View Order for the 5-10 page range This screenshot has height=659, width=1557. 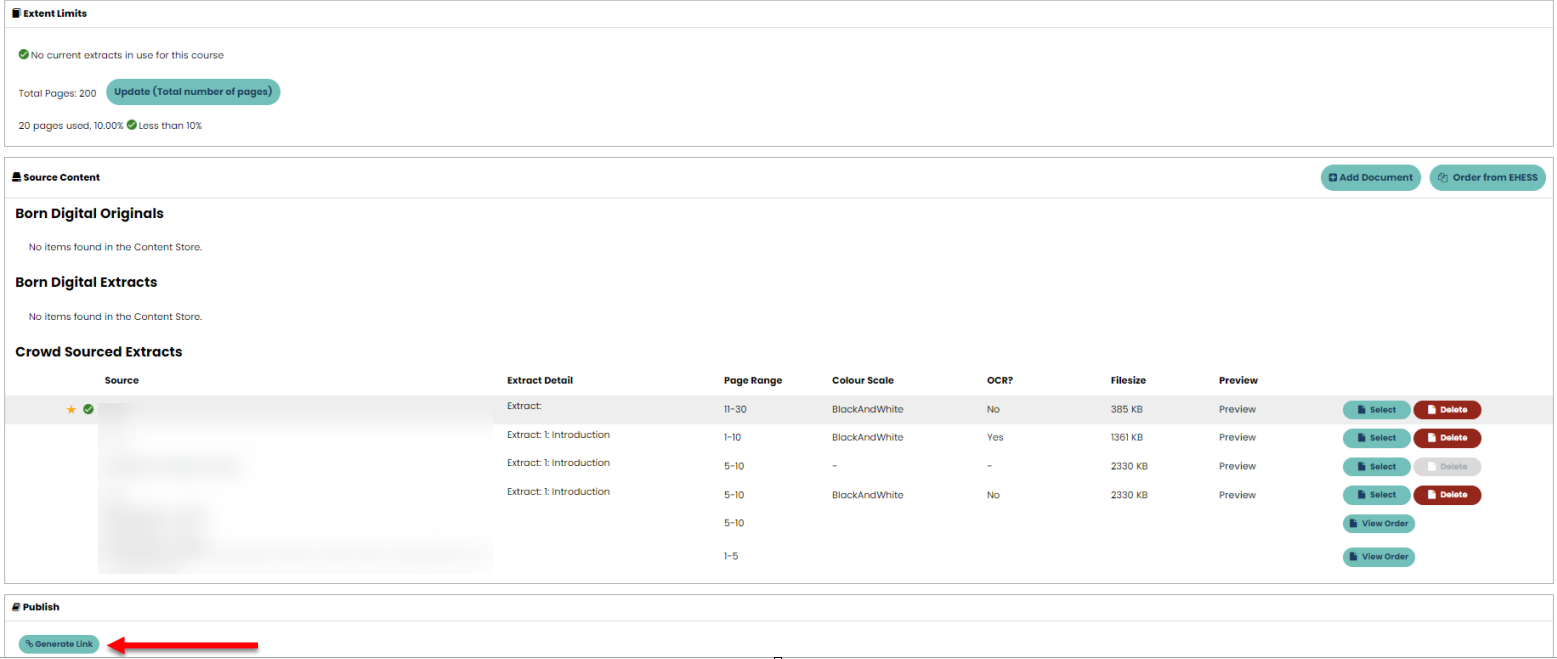1378,524
